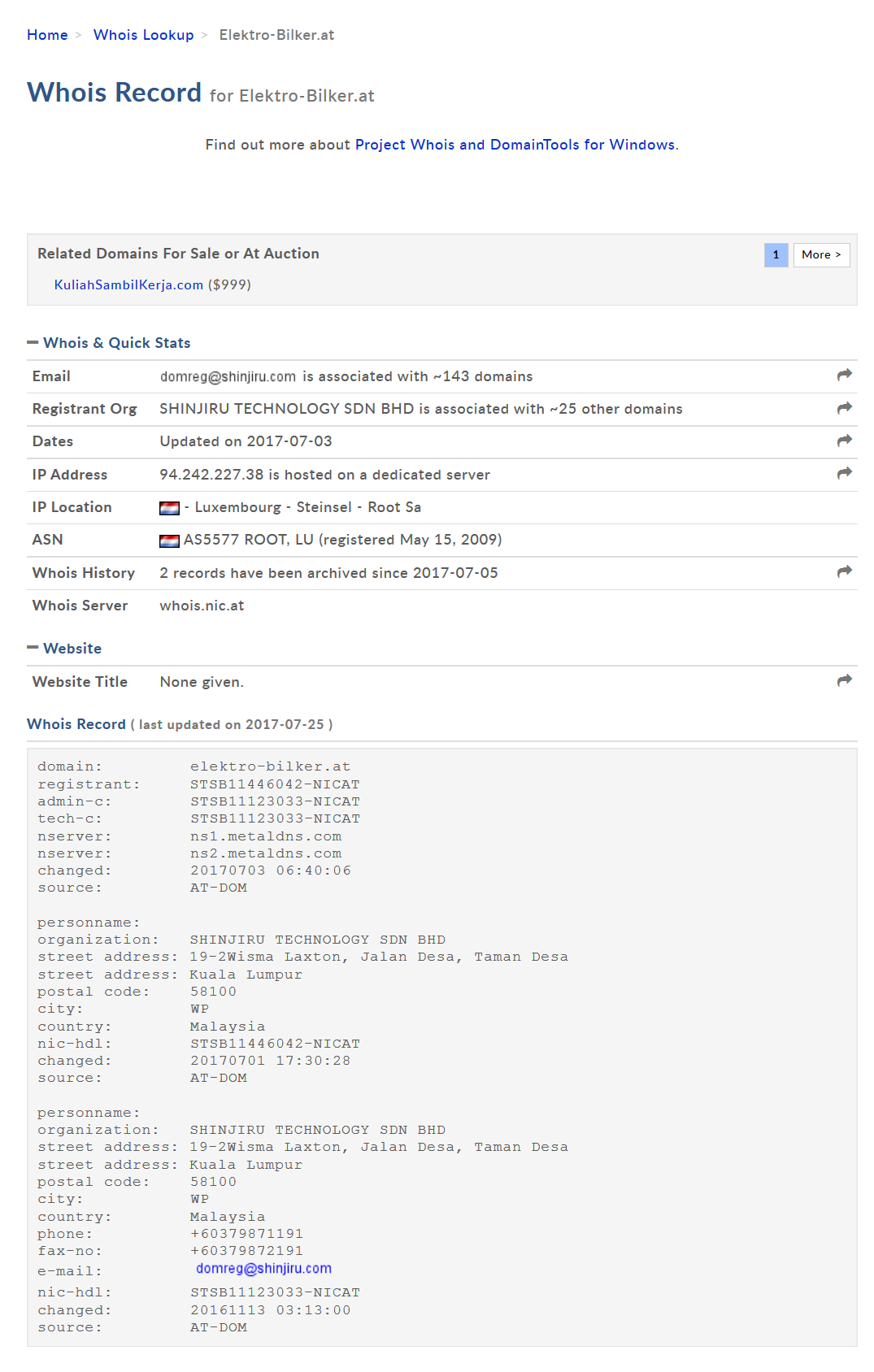The width and height of the screenshot is (874, 1372).
Task: Click the share arrow in IP Address row
Action: click(845, 473)
